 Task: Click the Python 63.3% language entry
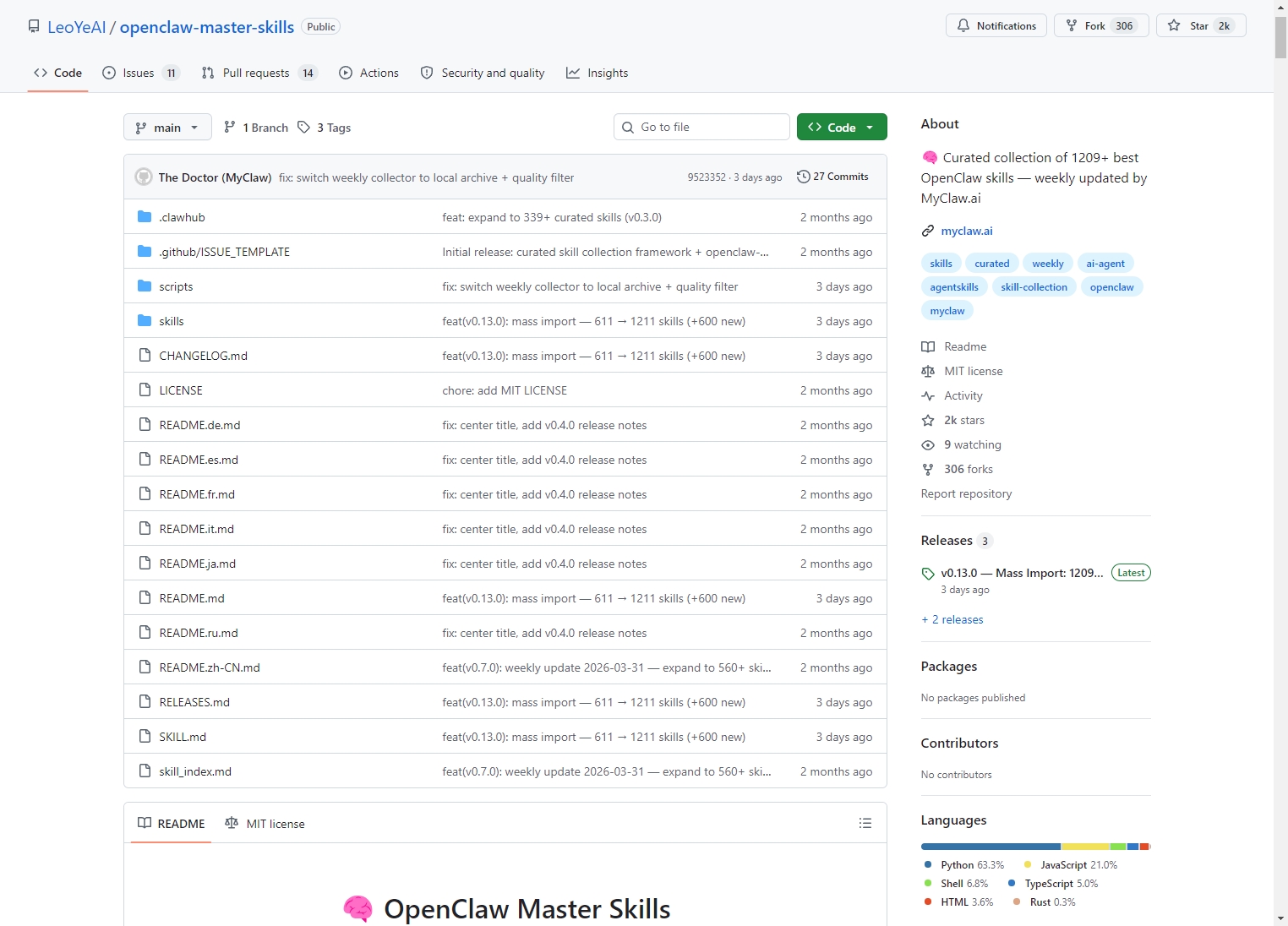(964, 865)
